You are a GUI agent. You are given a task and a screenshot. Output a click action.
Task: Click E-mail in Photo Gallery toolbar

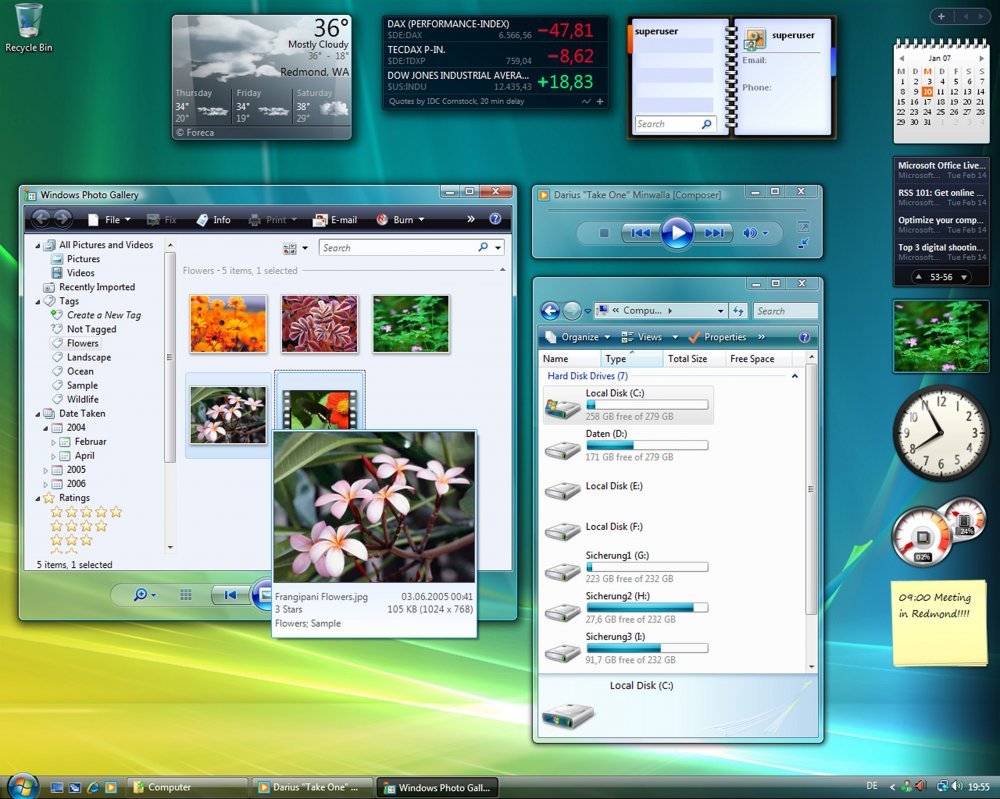[x=335, y=219]
